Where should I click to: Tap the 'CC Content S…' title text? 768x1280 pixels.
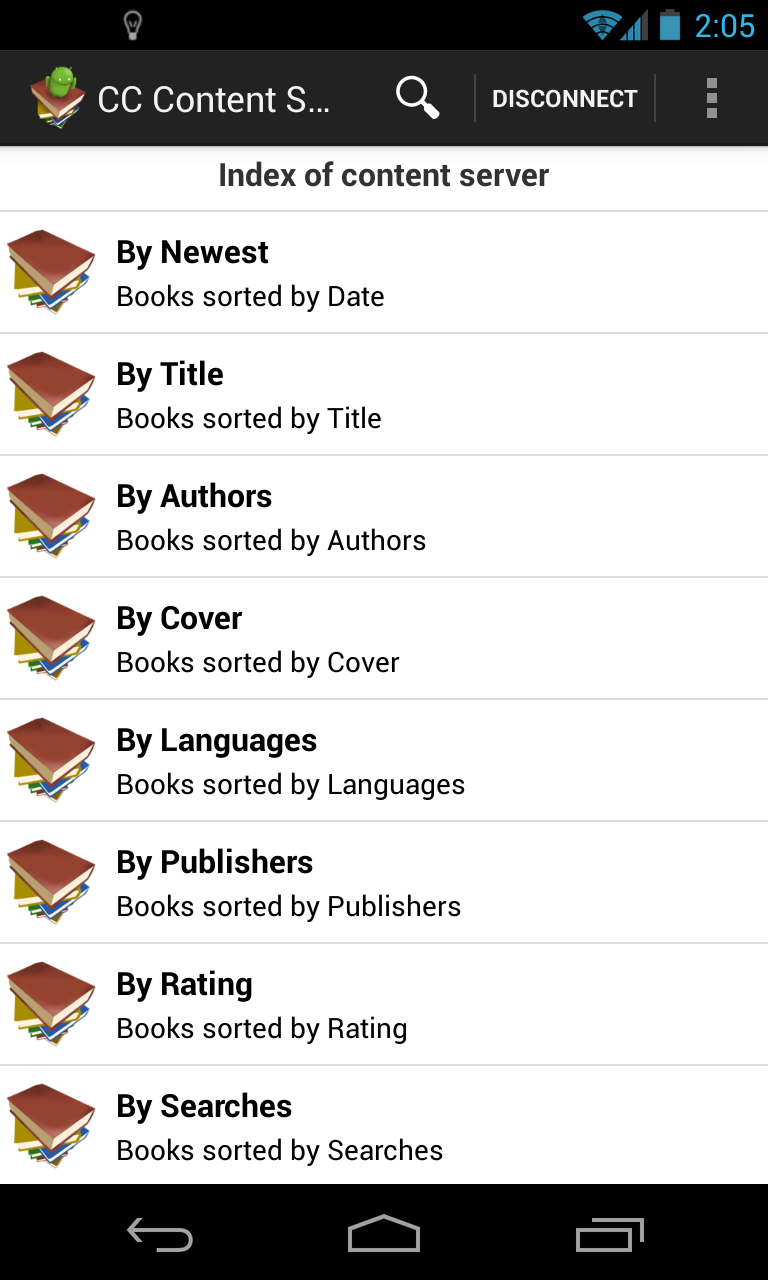click(214, 99)
